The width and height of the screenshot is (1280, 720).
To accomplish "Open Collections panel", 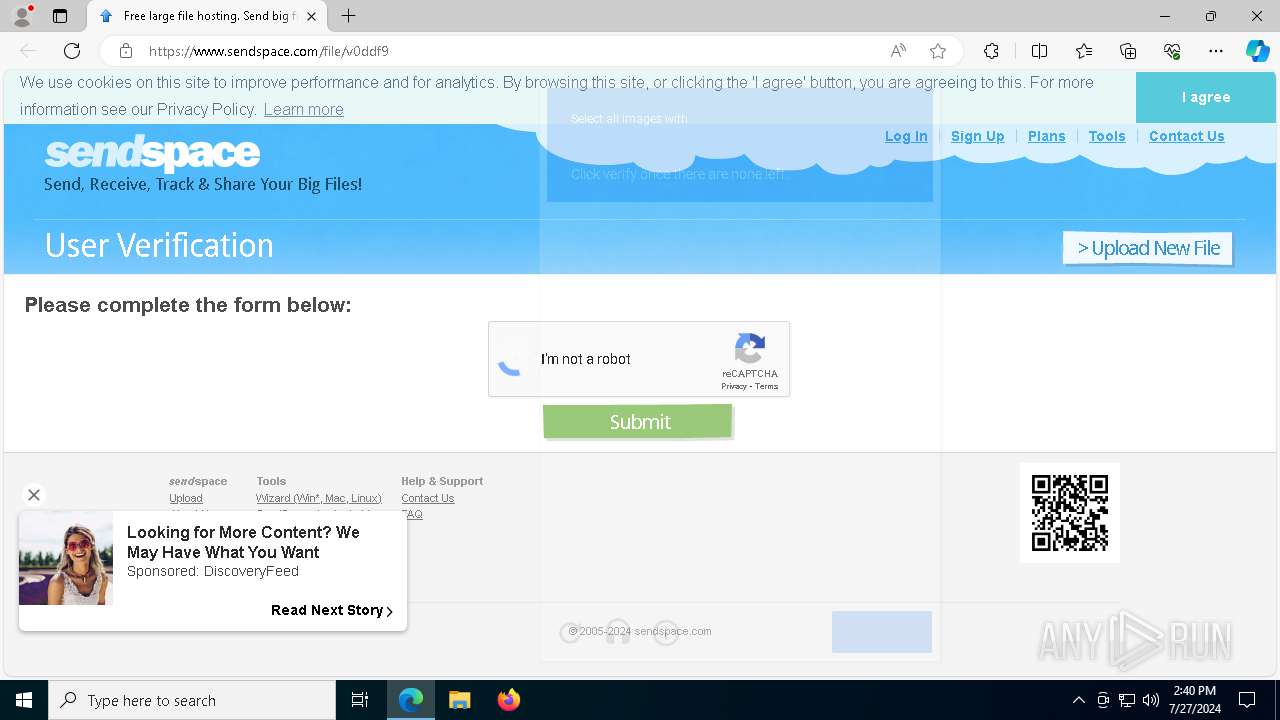I will click(x=1128, y=51).
